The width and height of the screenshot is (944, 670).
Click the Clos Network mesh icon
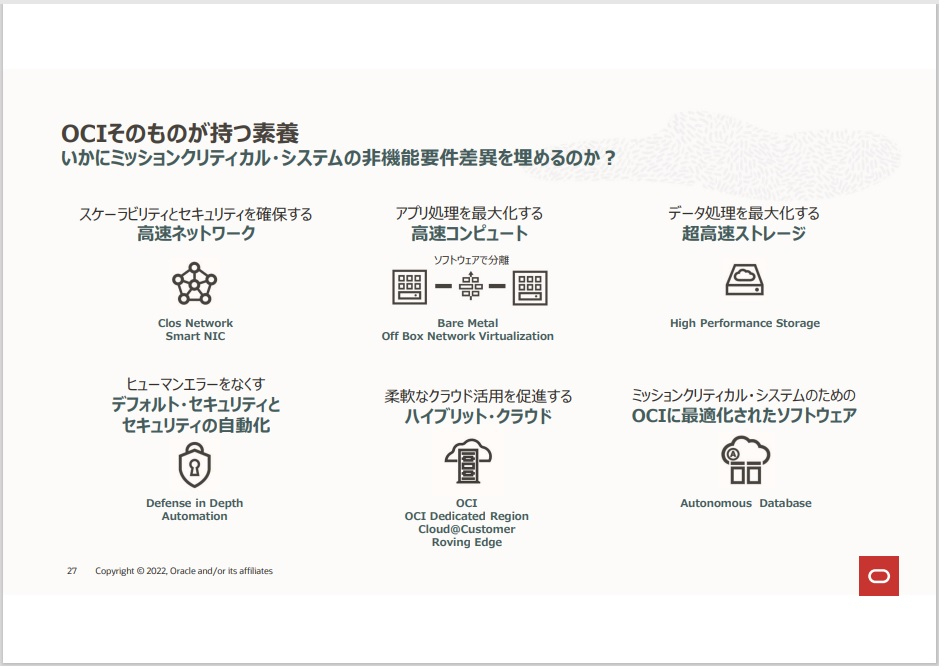point(195,285)
